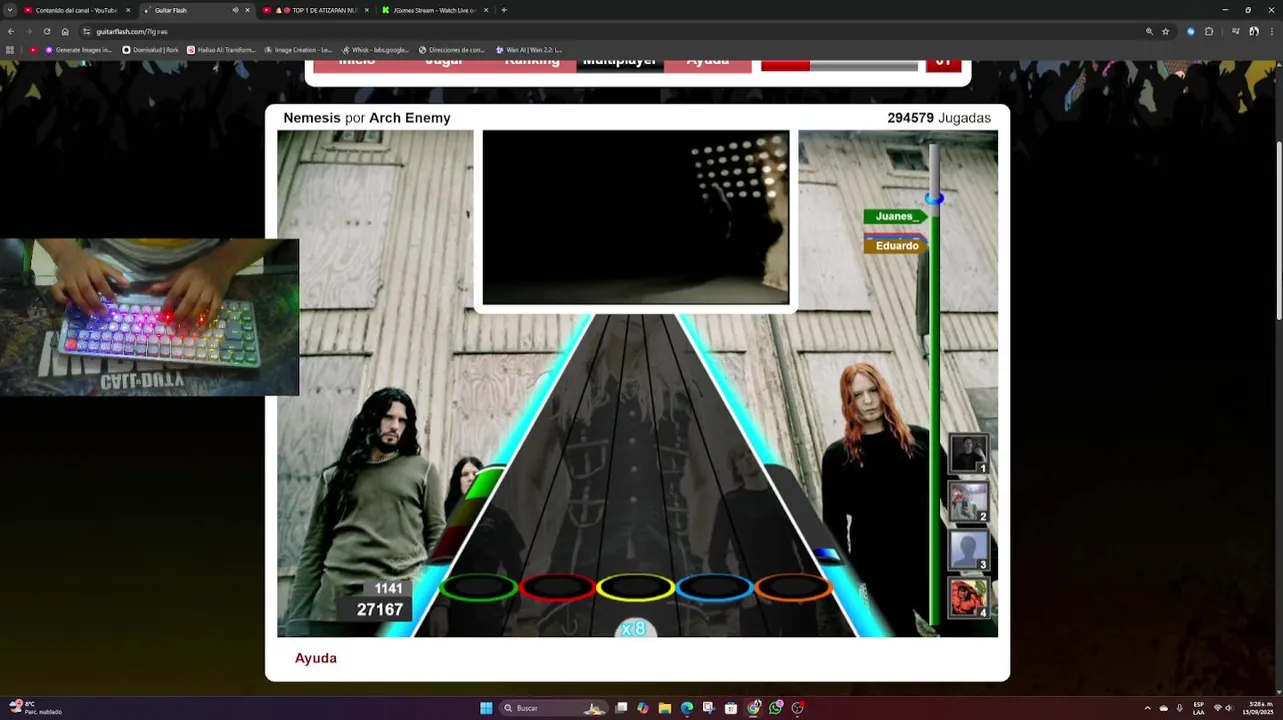Viewport: 1283px width, 720px height.
Task: Open Chrome from the taskbar
Action: pos(753,708)
